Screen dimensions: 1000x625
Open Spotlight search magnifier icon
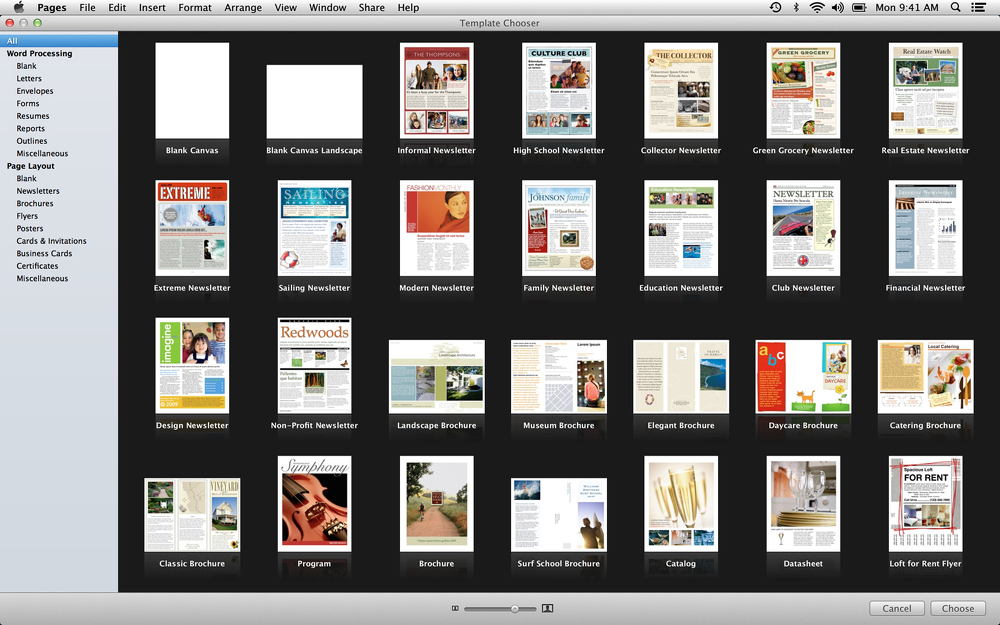coord(955,8)
